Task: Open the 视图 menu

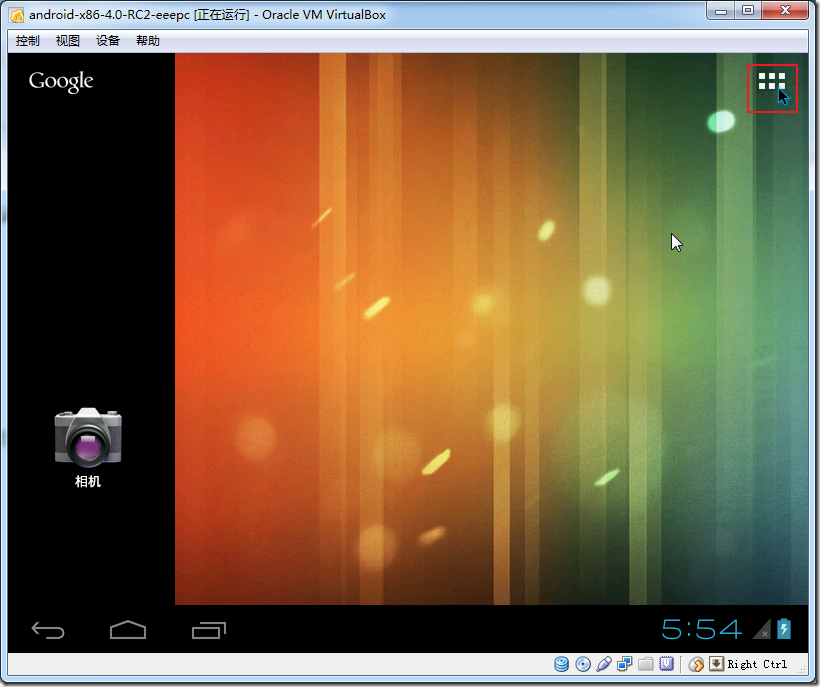Action: point(68,41)
